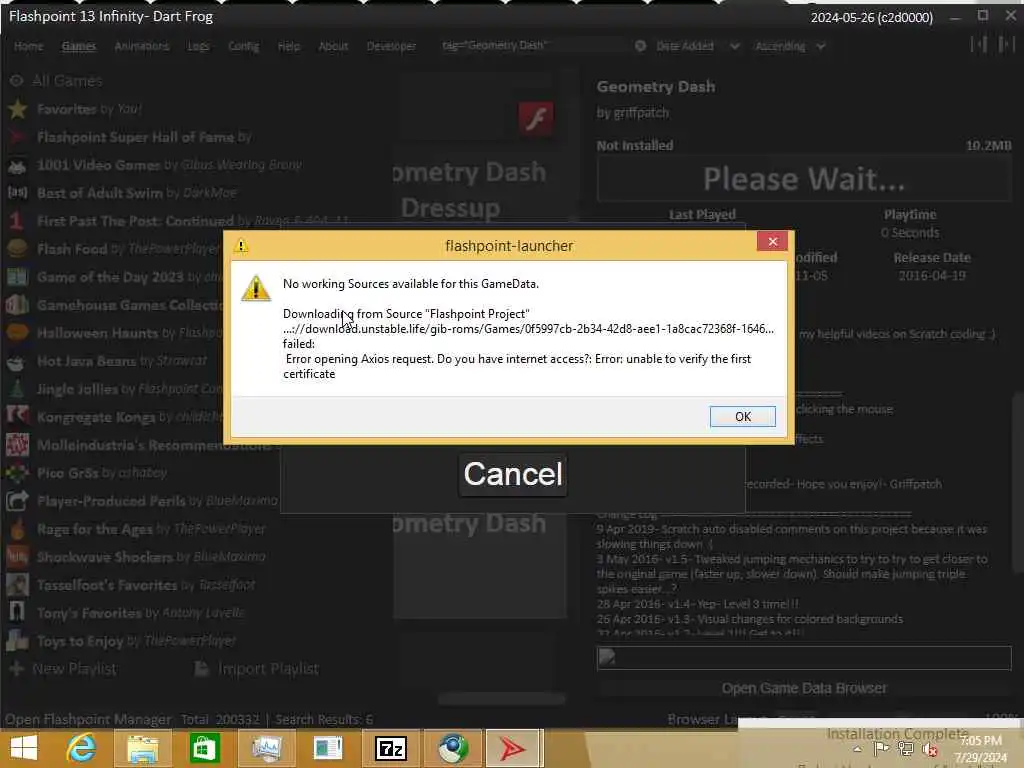Click the Tasselfoot's Favorites avatar icon
Image resolution: width=1024 pixels, height=768 pixels.
pos(17,585)
